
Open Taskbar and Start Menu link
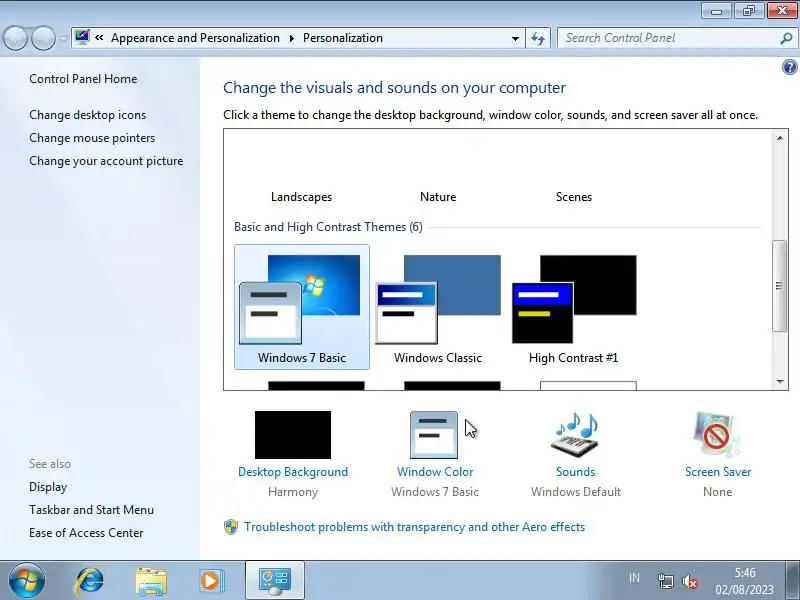[91, 510]
